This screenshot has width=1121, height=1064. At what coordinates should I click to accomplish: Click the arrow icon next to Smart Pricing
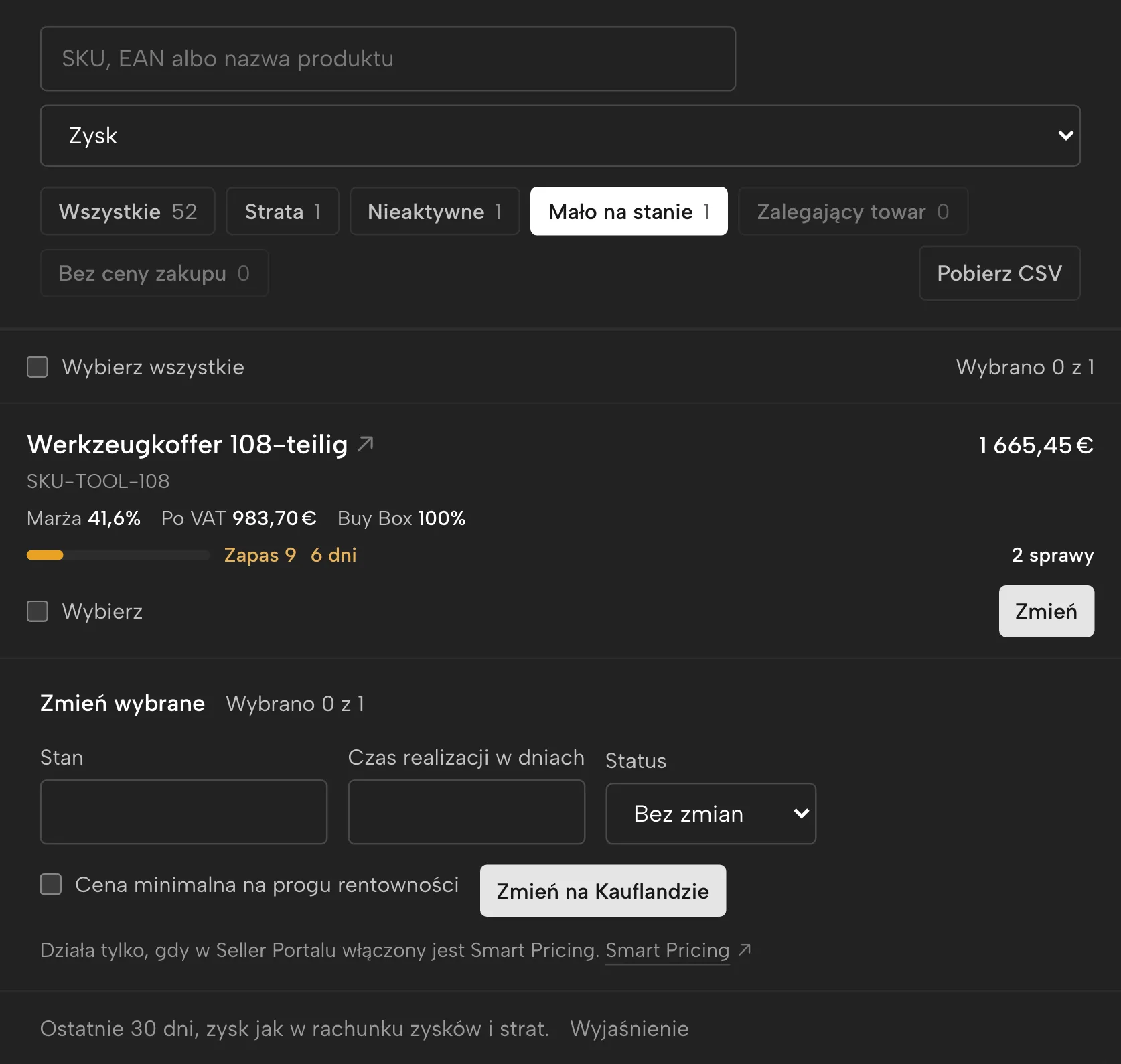click(x=745, y=949)
